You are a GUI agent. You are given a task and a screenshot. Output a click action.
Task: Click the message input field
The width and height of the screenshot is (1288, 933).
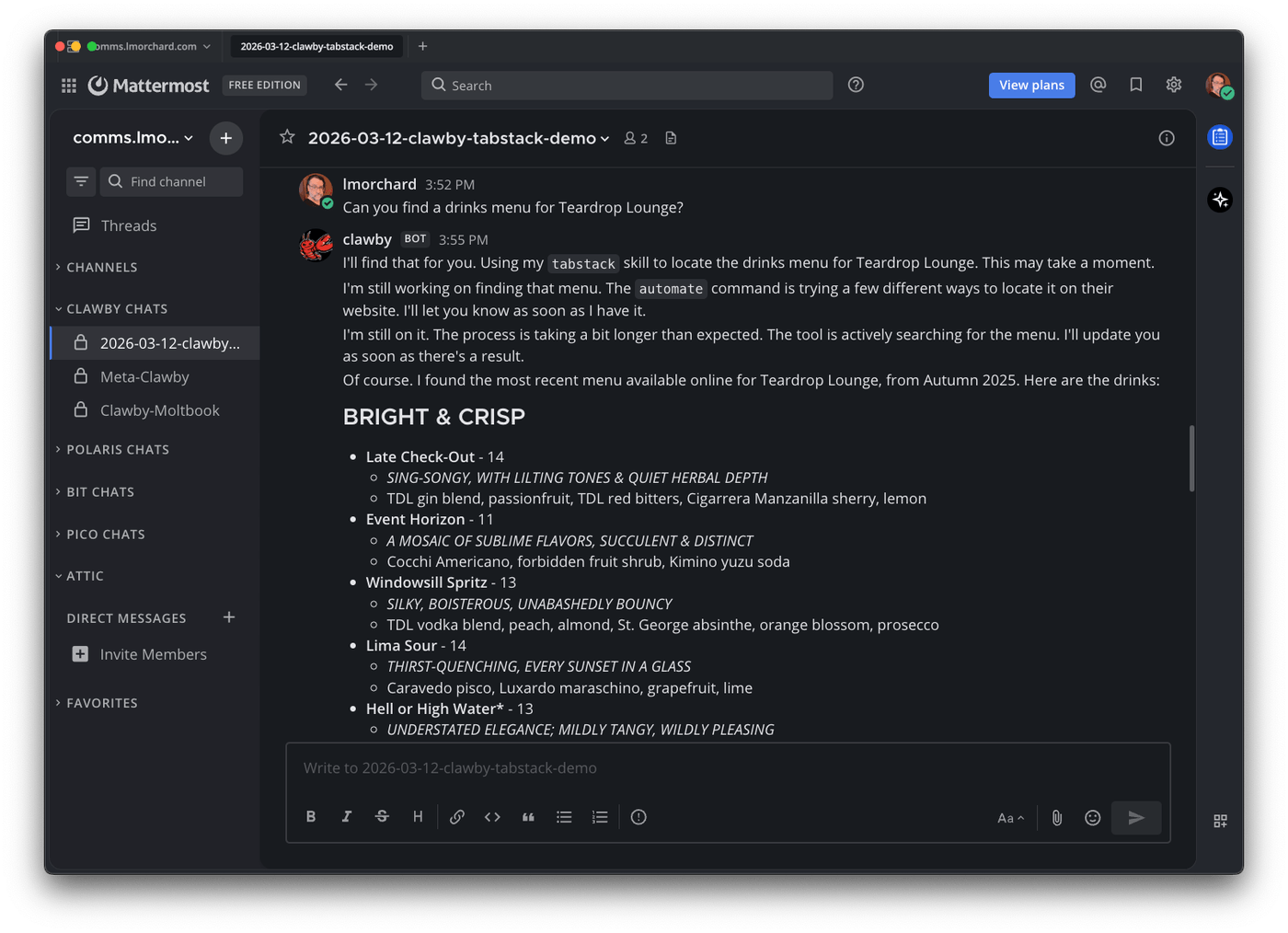pos(727,768)
